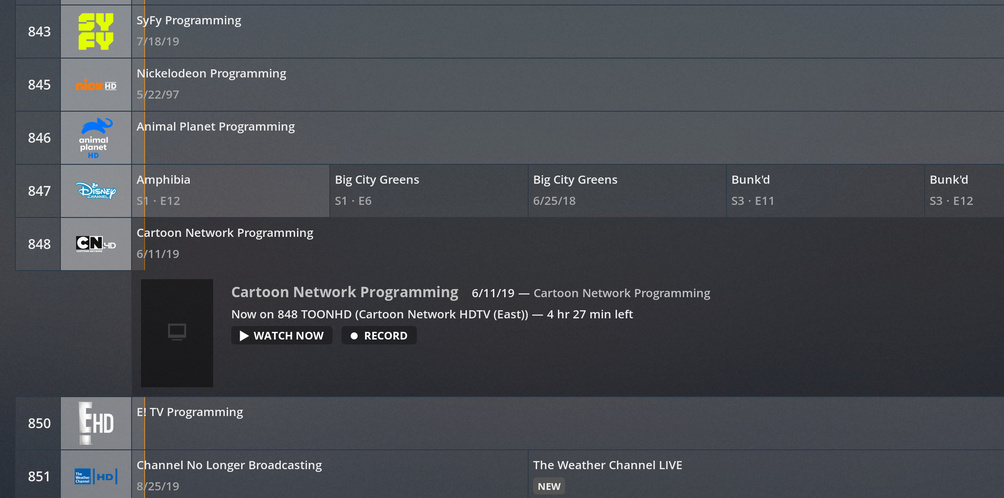Screen dimensions: 1004x498
Task: Expand E! TV Programming listing details
Action: pos(566,422)
